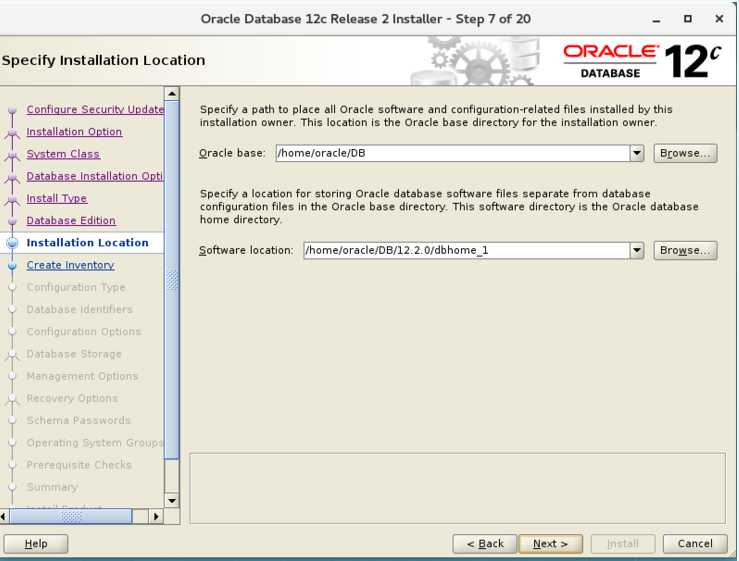739x561 pixels.
Task: Close the installer window
Action: point(719,19)
